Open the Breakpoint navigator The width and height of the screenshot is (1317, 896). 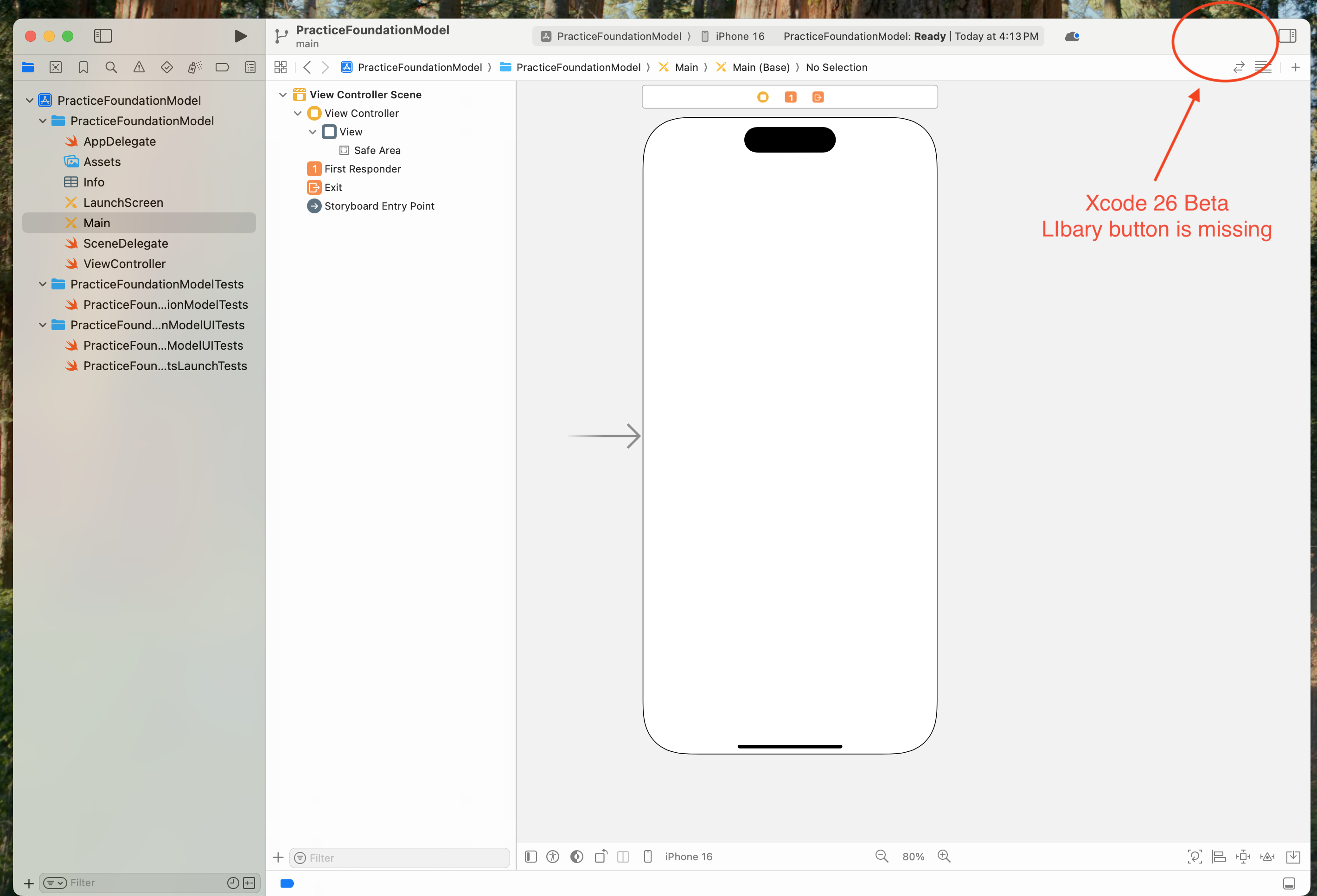[222, 67]
